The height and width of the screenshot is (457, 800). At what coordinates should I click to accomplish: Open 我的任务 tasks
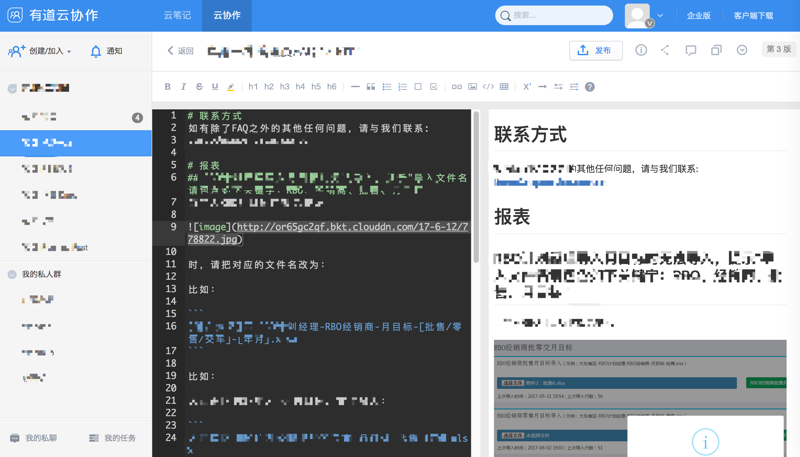[112, 438]
